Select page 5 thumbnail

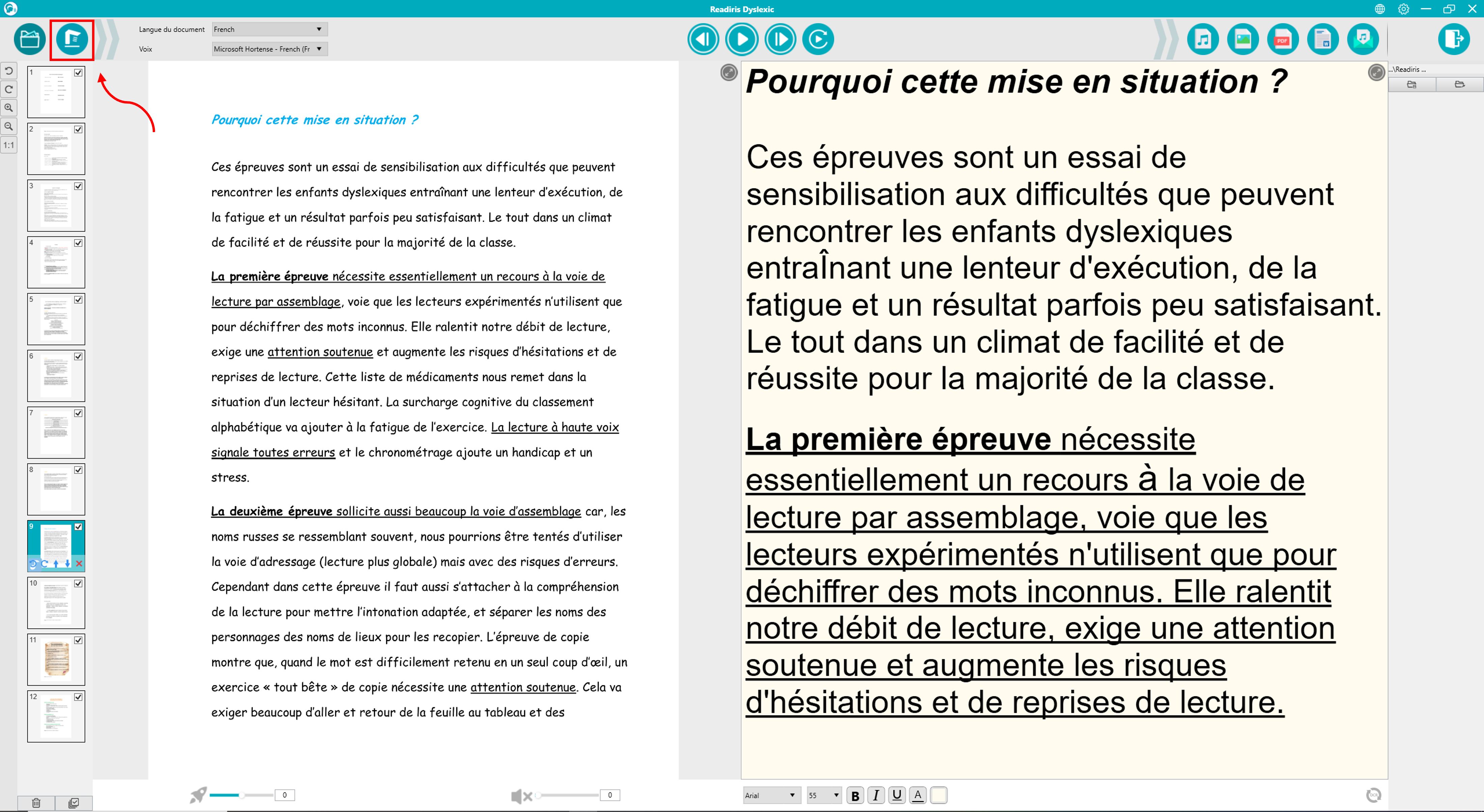(56, 319)
